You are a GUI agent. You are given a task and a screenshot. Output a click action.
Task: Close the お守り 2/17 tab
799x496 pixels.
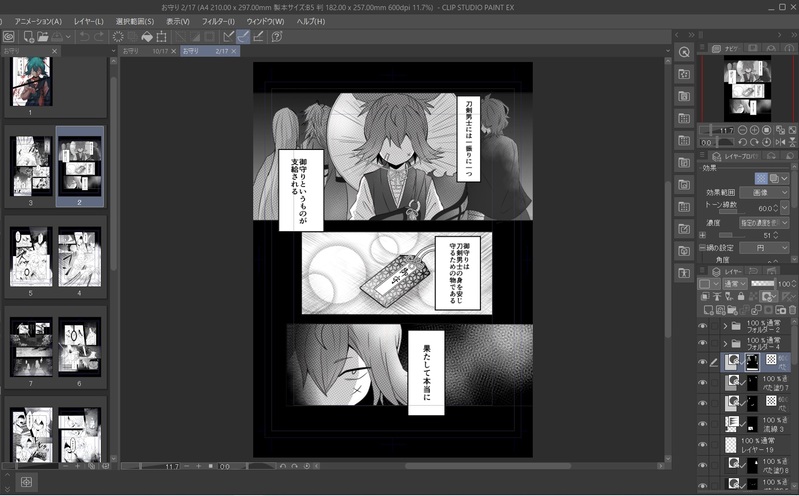[234, 51]
